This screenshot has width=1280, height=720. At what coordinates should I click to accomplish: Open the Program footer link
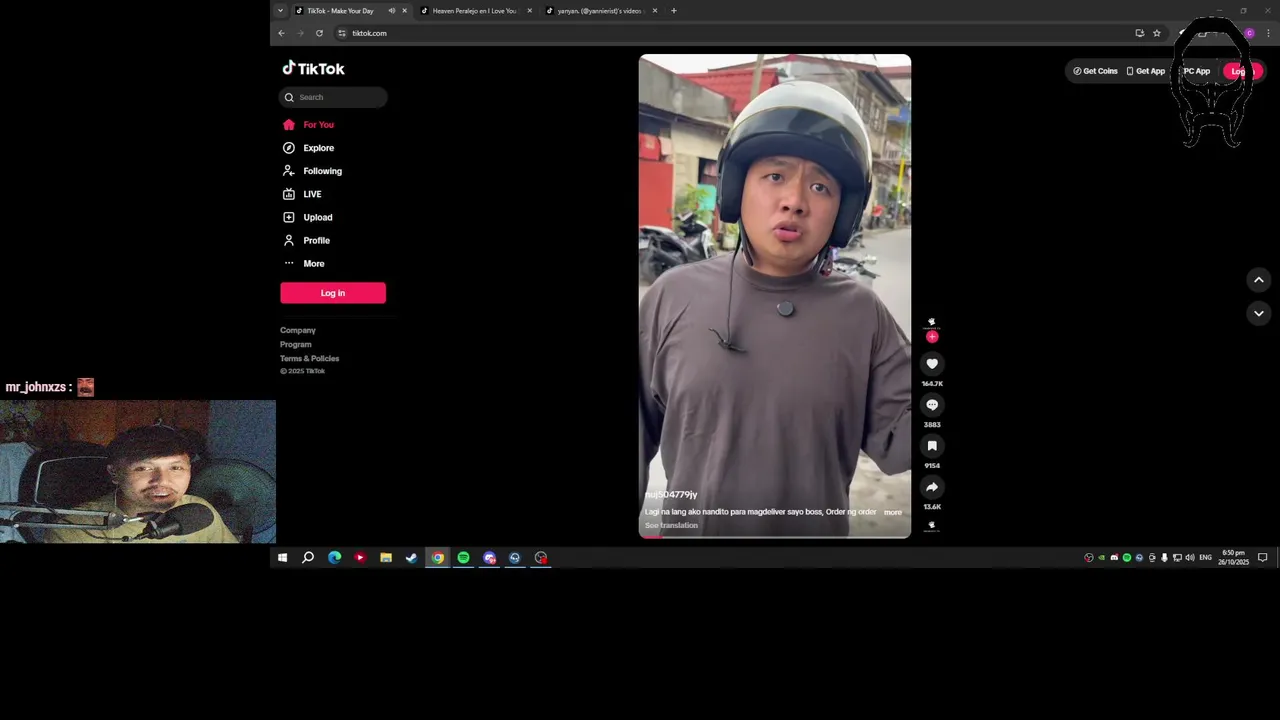coord(296,344)
